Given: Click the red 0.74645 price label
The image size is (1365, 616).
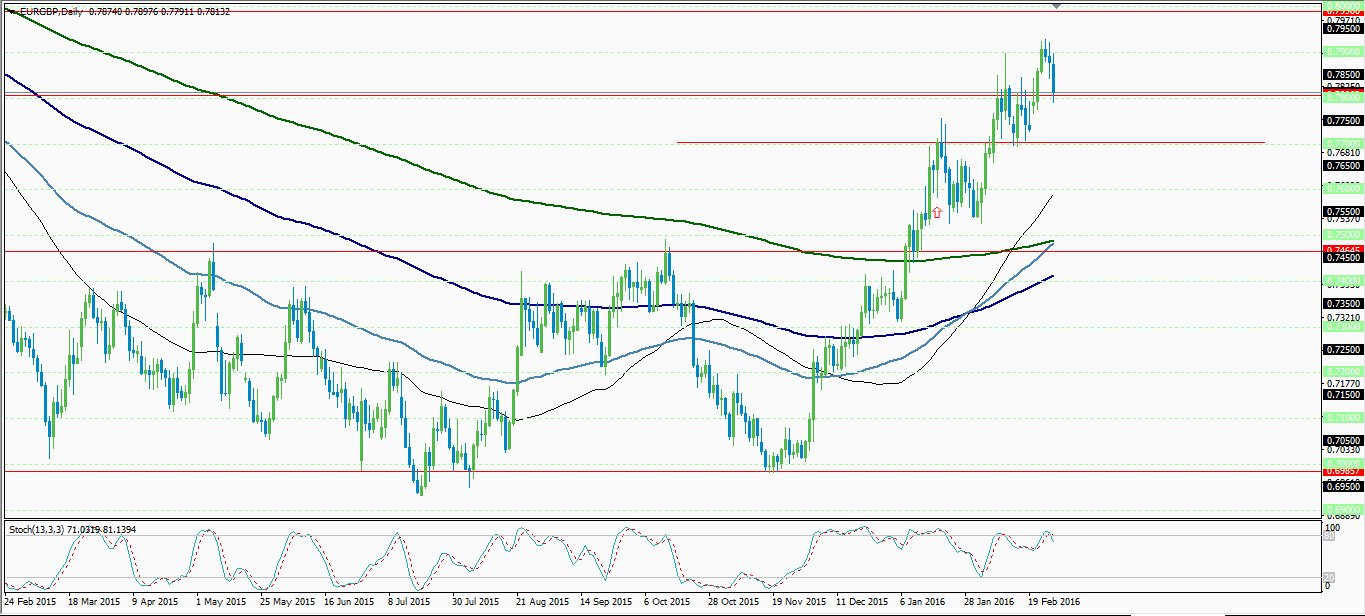Looking at the screenshot, I should pyautogui.click(x=1341, y=249).
